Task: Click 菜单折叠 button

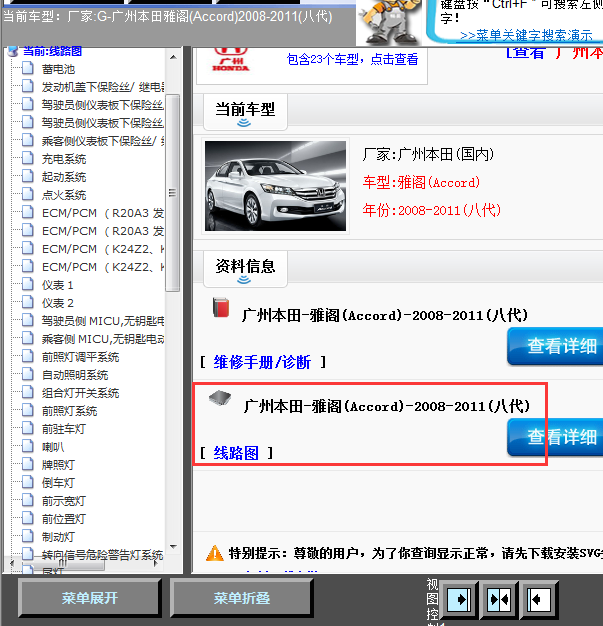Action: [x=242, y=598]
